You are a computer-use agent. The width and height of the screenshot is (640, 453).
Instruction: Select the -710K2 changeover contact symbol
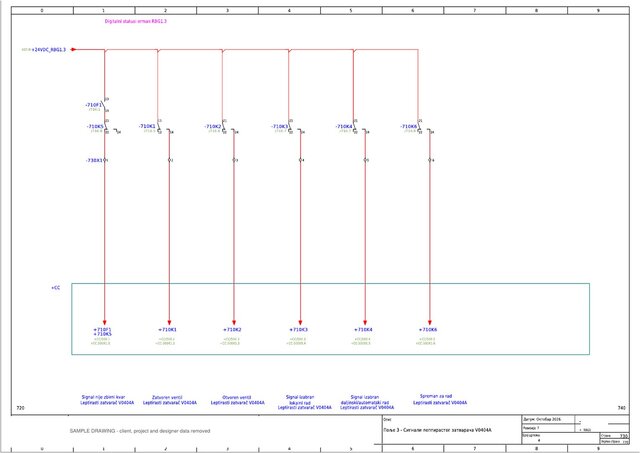point(230,127)
